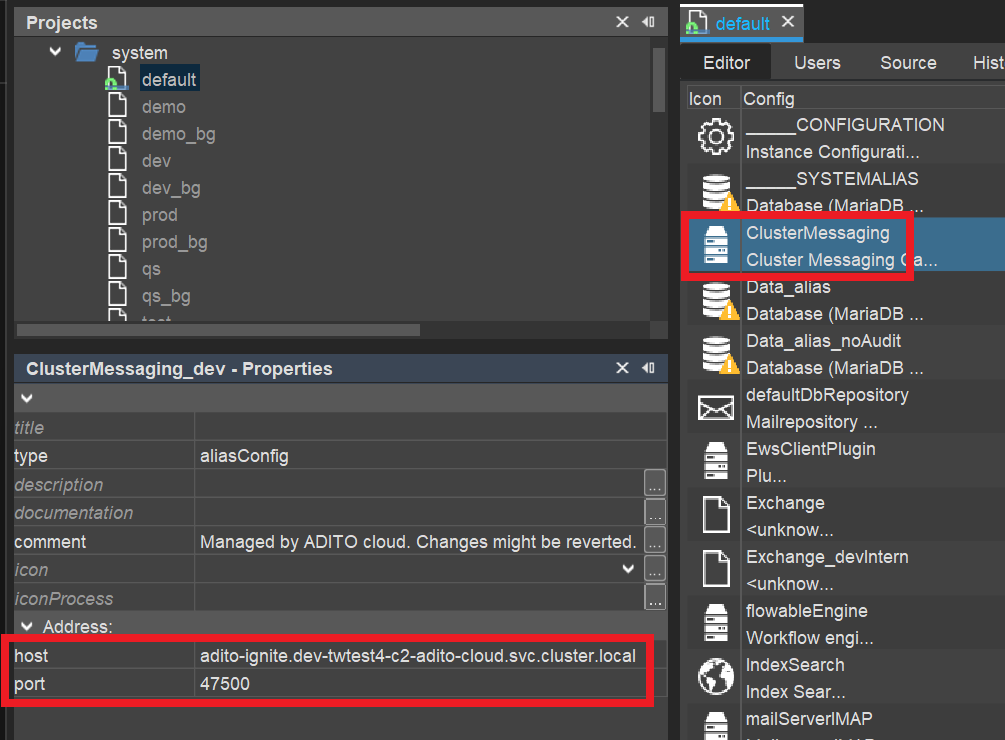Switch to the Users tab

(816, 62)
